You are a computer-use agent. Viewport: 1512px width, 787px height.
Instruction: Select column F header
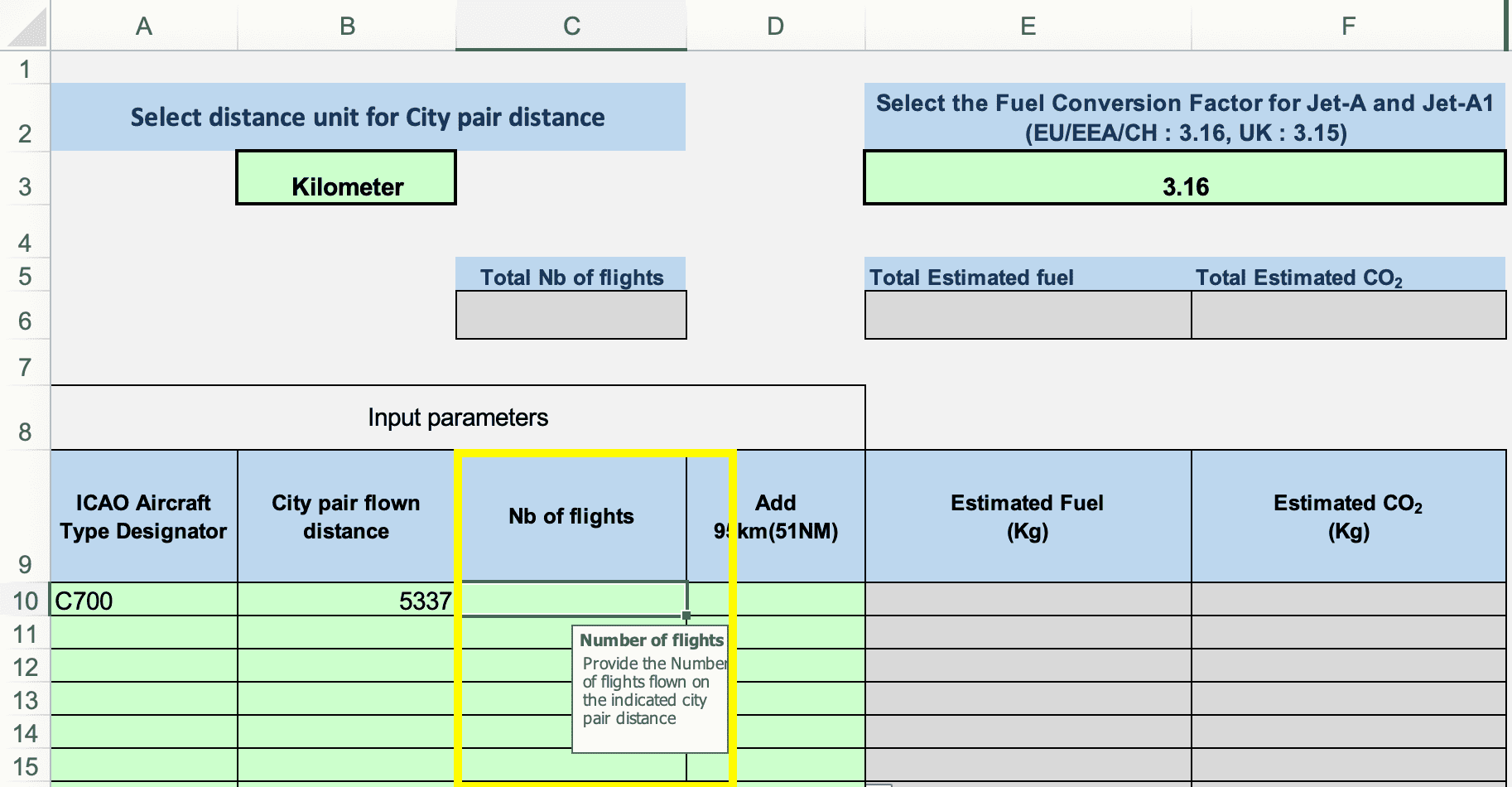[x=1347, y=27]
